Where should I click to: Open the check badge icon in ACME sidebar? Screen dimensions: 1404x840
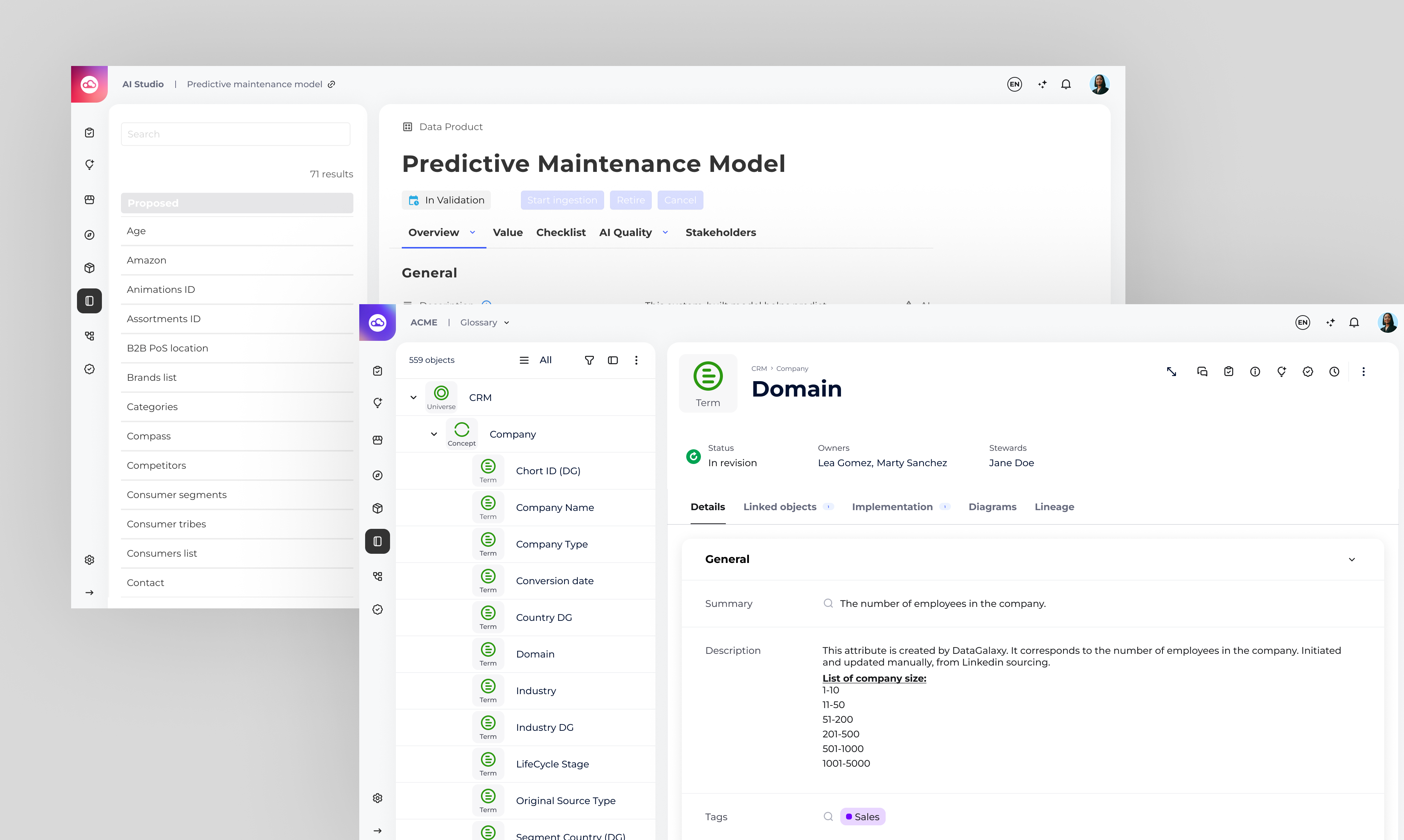pyautogui.click(x=378, y=609)
